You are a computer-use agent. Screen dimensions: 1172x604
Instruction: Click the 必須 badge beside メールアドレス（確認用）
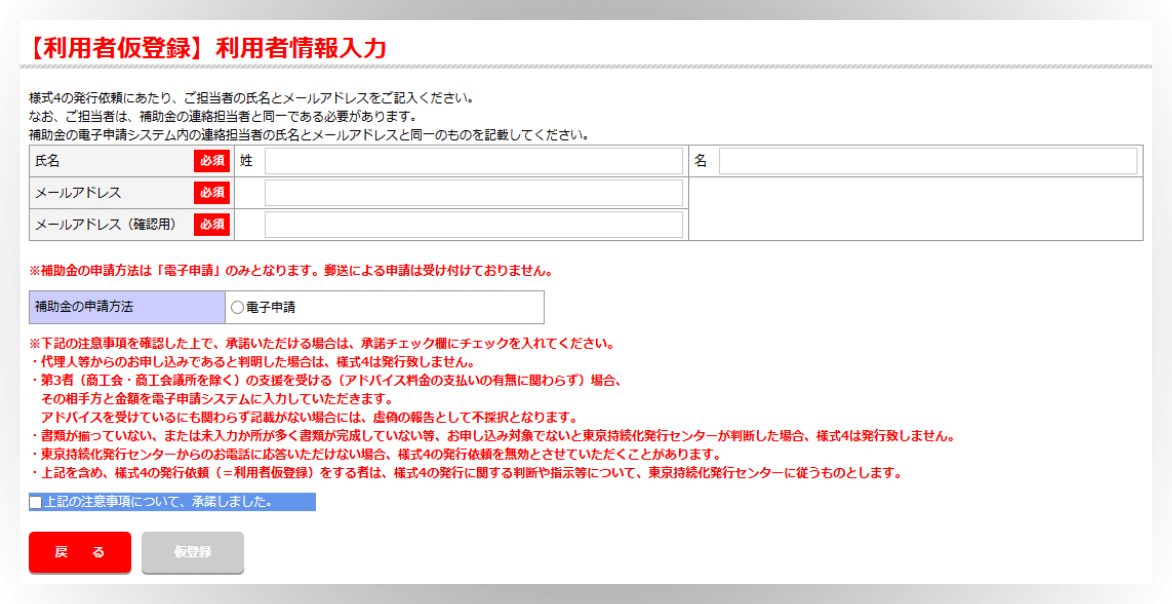211,225
